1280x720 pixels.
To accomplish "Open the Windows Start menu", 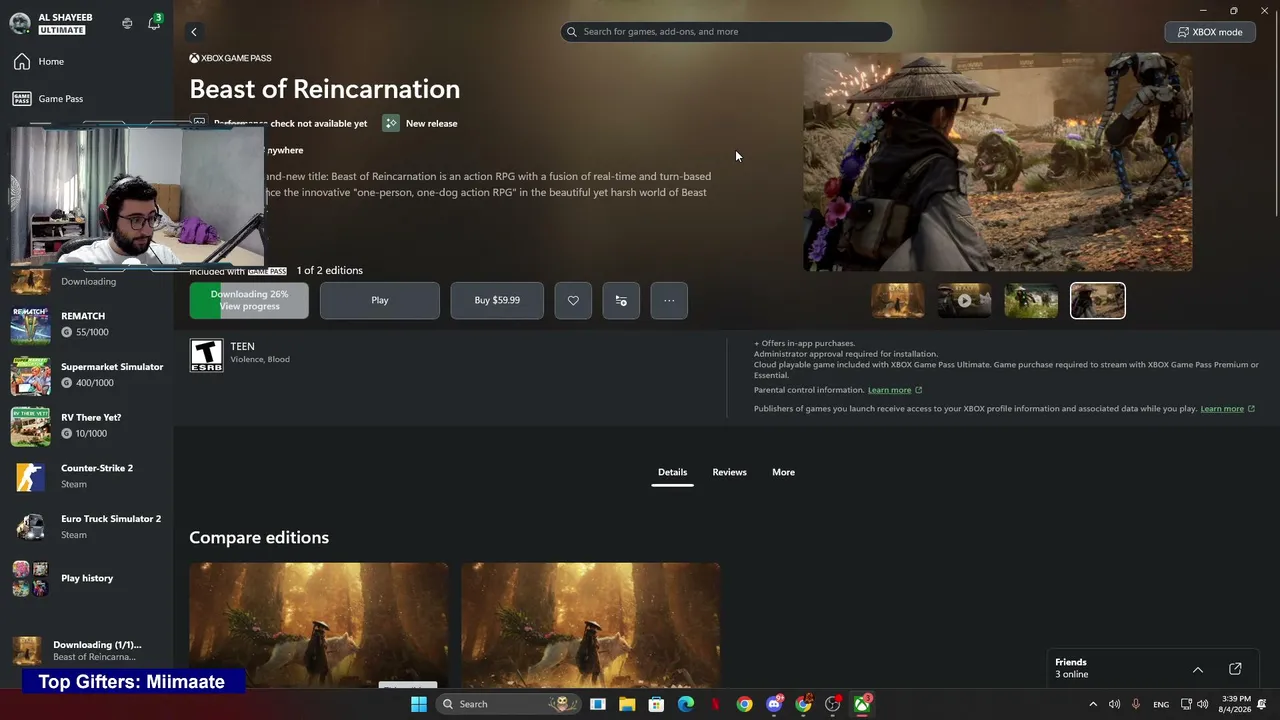I will tap(419, 704).
